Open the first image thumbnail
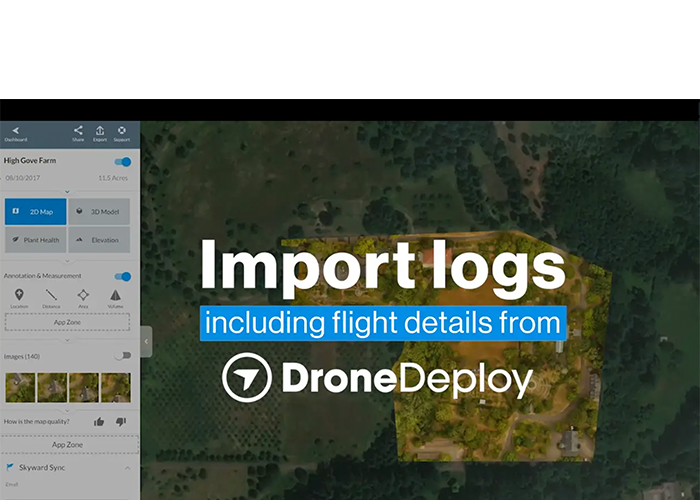 coord(20,387)
